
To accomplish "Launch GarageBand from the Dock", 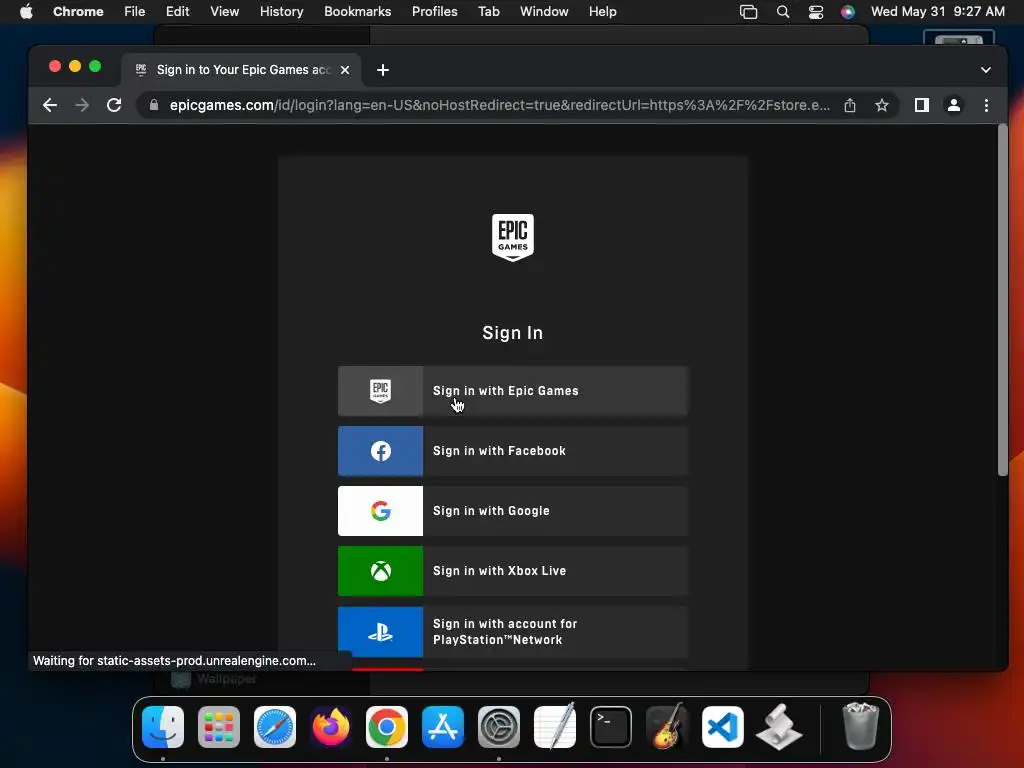I will point(667,726).
